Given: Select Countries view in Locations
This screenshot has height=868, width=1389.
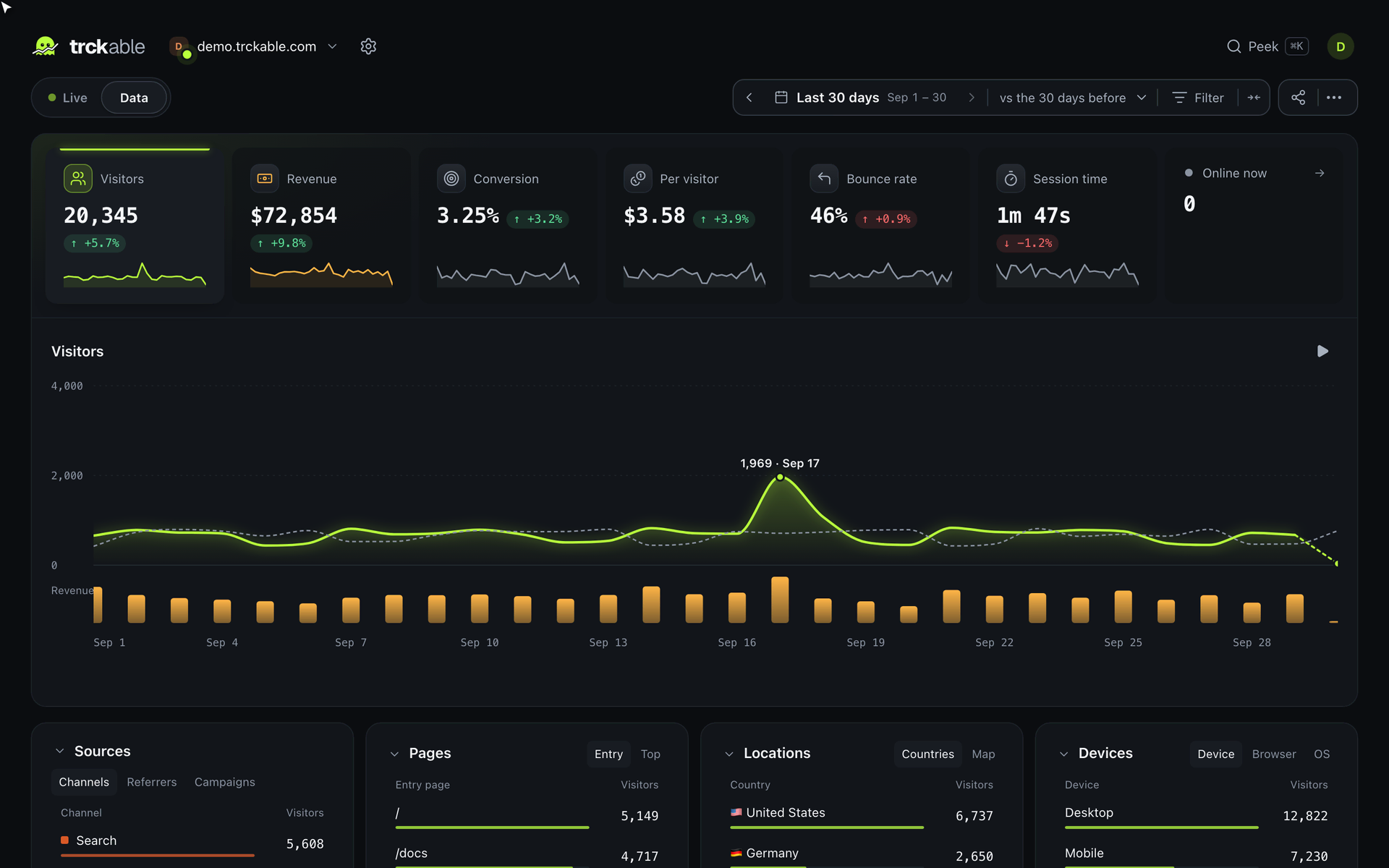Looking at the screenshot, I should 927,754.
